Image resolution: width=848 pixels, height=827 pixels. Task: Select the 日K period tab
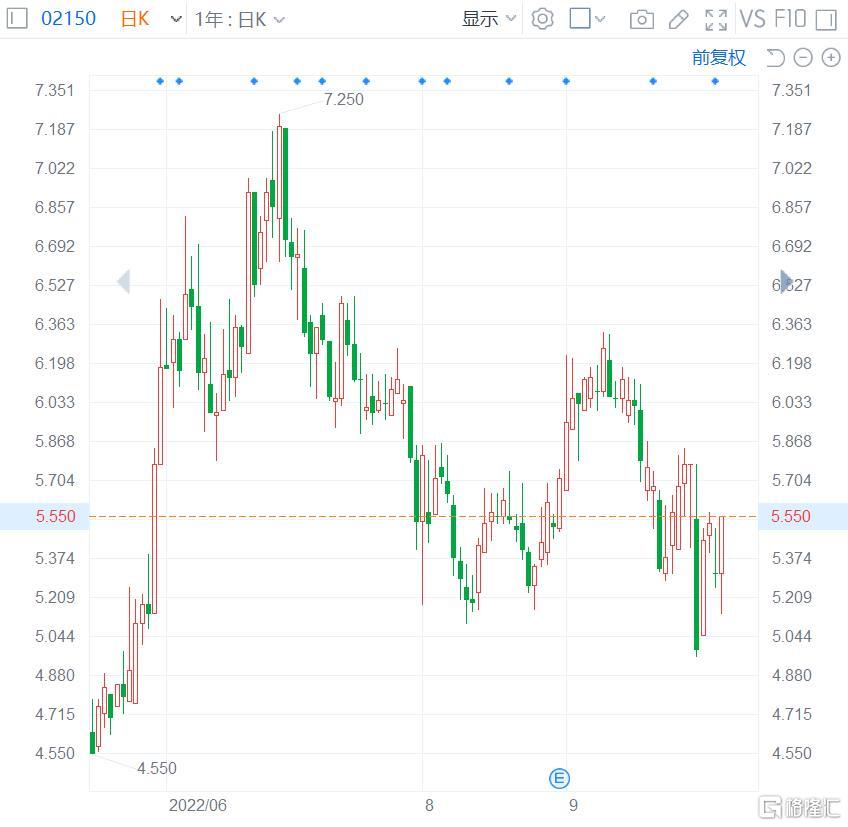coord(135,19)
